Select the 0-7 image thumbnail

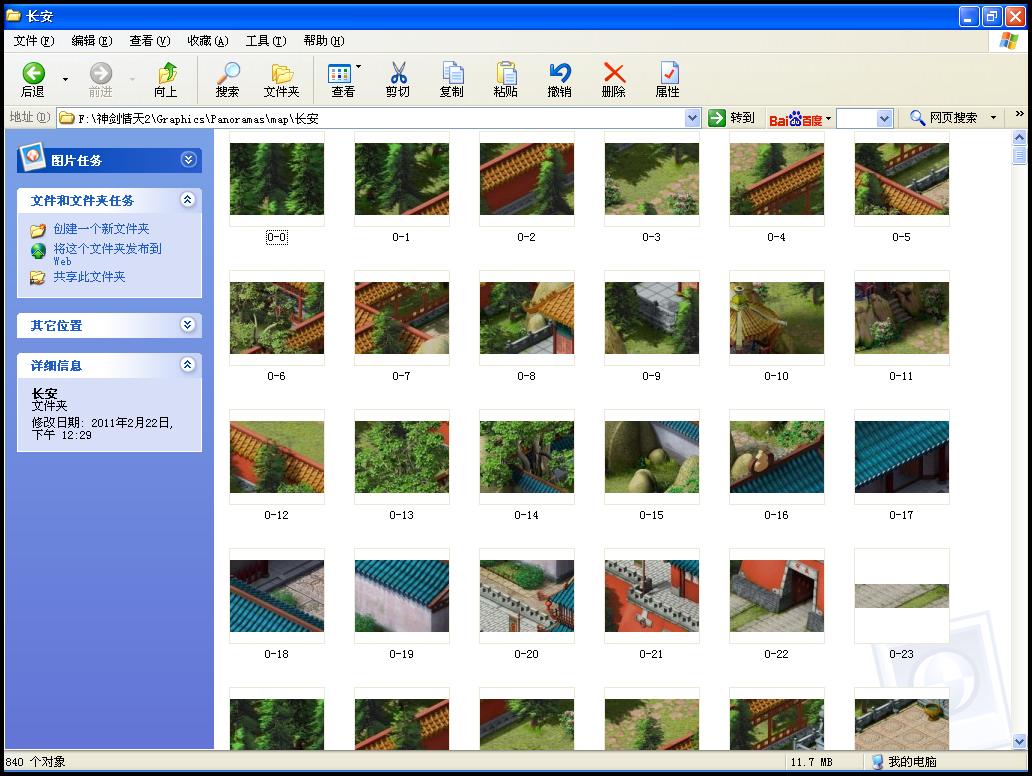[x=401, y=318]
